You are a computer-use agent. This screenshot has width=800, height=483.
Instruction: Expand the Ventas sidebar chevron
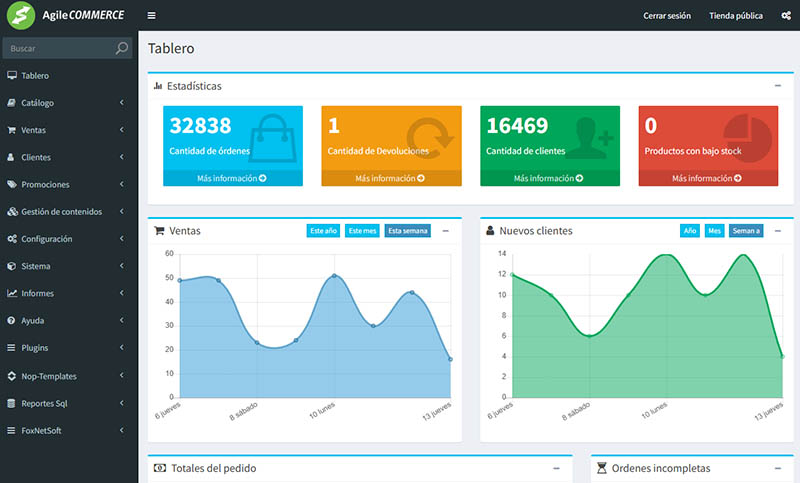click(x=121, y=130)
